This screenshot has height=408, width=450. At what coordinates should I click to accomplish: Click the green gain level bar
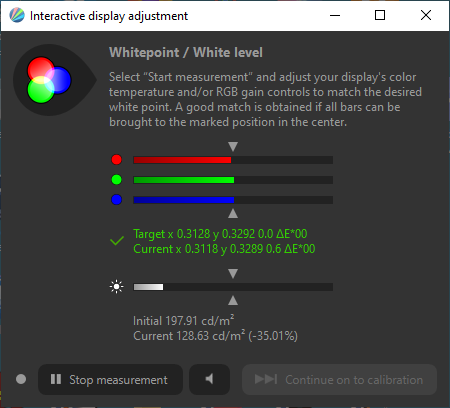click(x=233, y=180)
